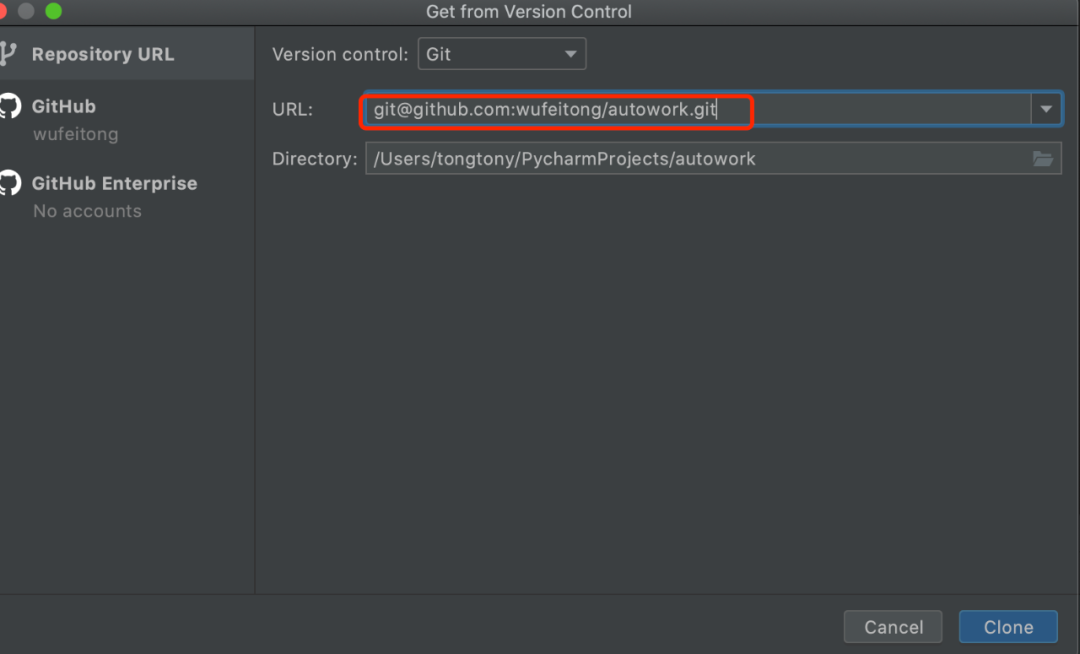Switch to the GitHub section
Screen dimensions: 1080x654
64,106
